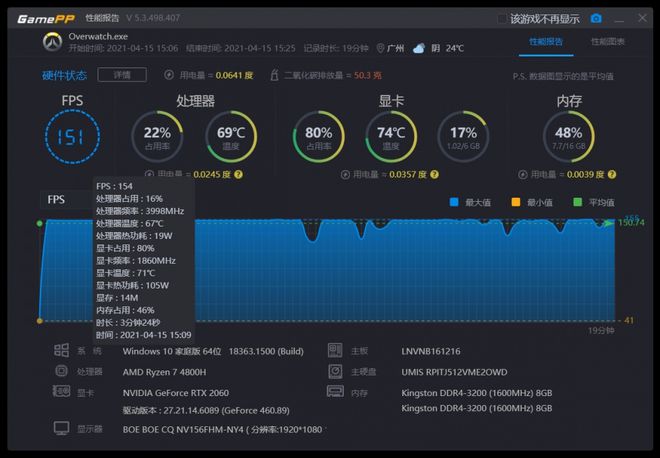Close the GamePP report window
The image size is (660, 458).
coord(642,18)
